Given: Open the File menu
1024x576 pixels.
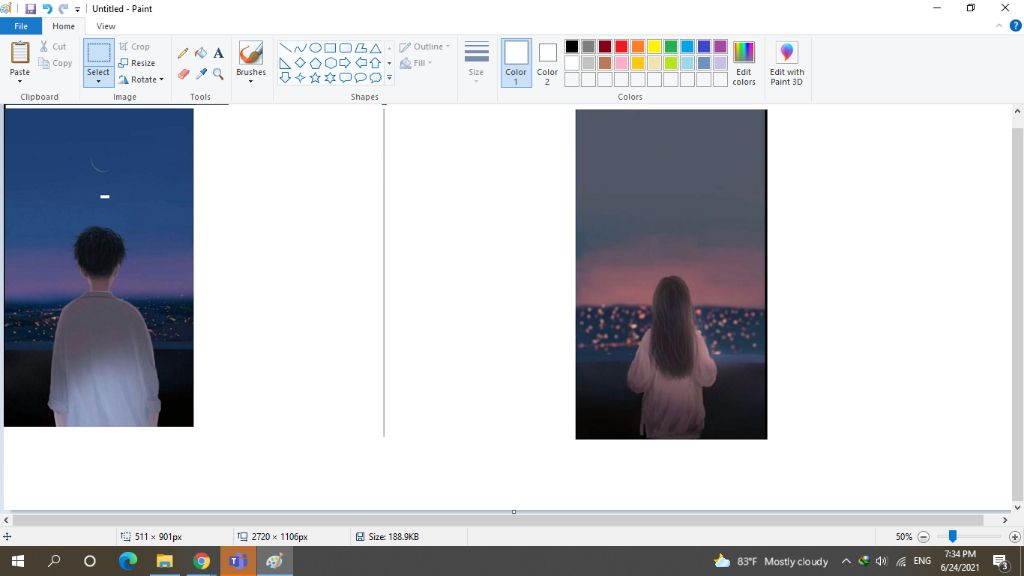Looking at the screenshot, I should coord(21,26).
